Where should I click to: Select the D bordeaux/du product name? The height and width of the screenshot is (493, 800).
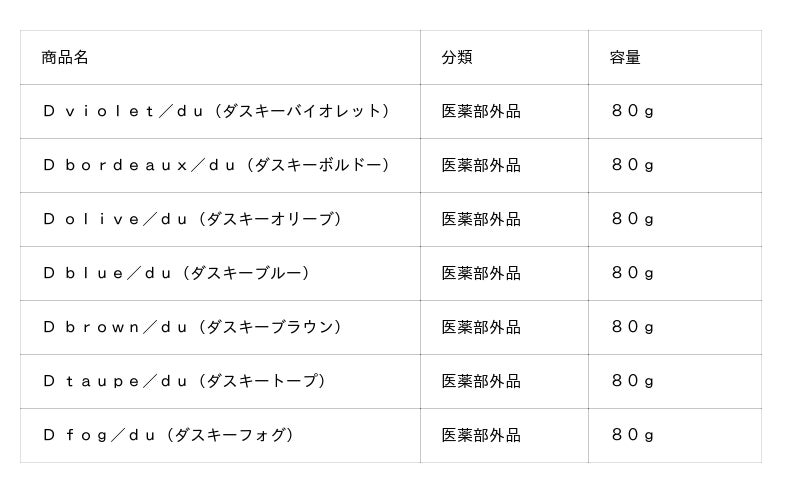216,165
